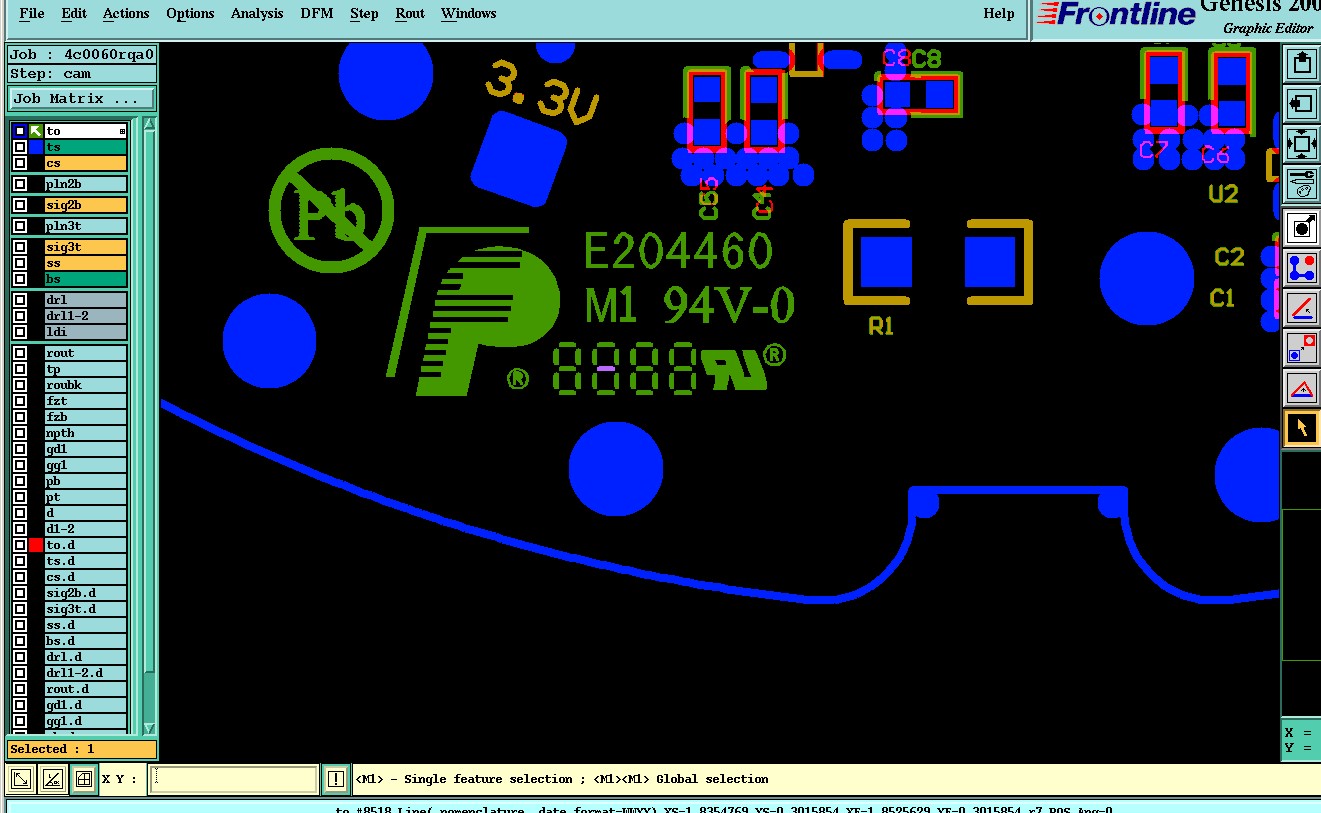Toggle display checkbox for layer 'drl'

tap(19, 300)
